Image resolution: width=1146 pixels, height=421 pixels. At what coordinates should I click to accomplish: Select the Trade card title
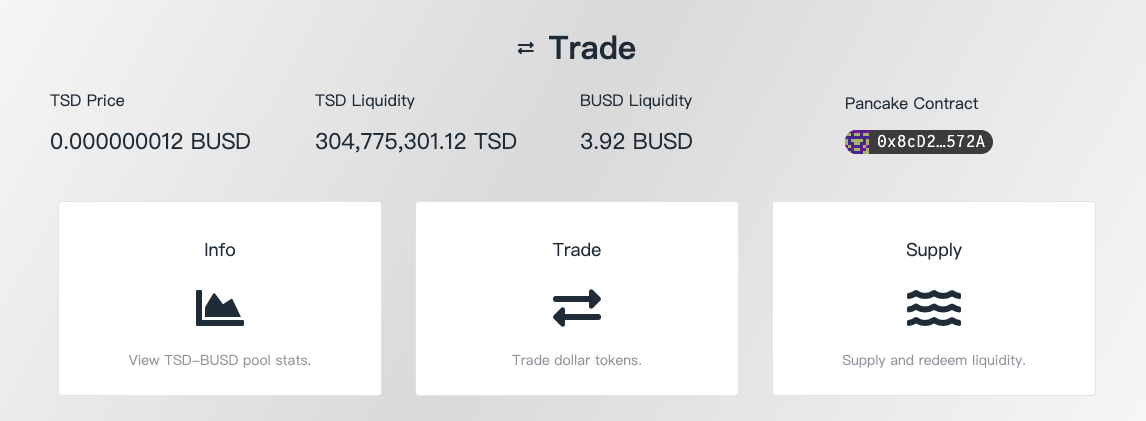coord(577,250)
